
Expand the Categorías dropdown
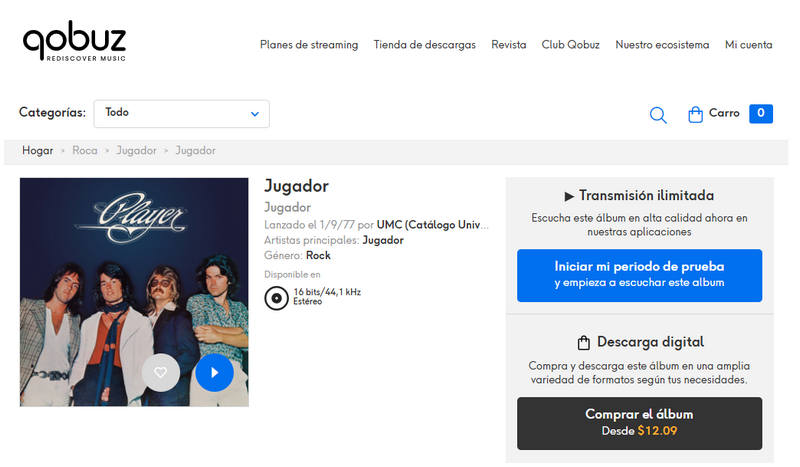[x=181, y=113]
